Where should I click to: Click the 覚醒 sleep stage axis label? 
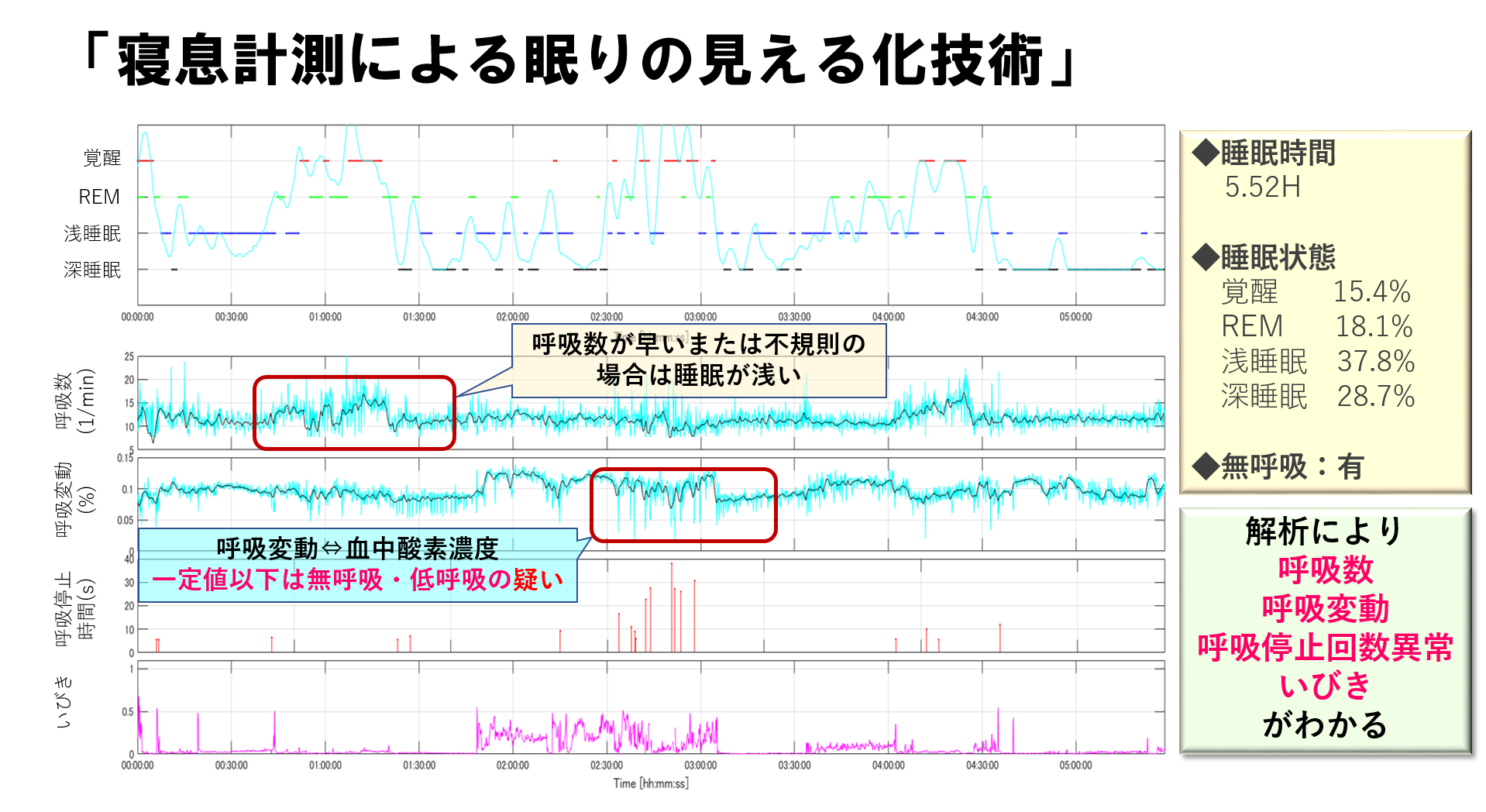pos(101,158)
